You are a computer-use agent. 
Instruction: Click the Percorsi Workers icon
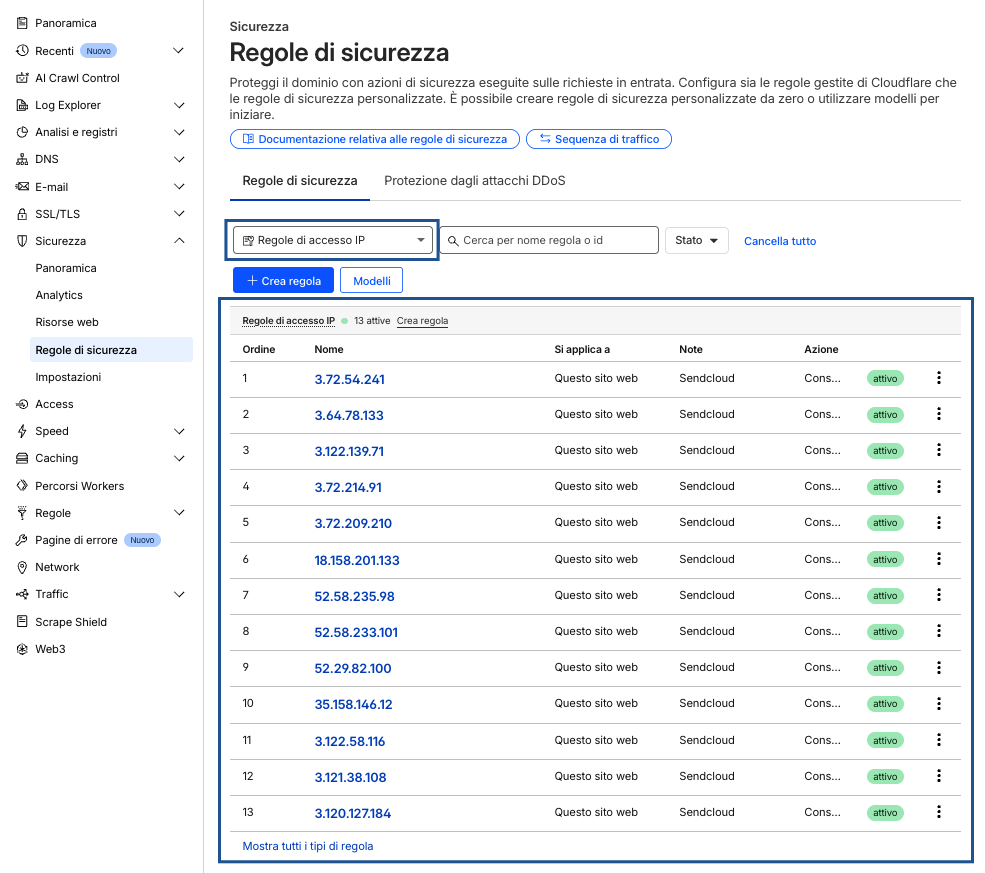[x=22, y=485]
